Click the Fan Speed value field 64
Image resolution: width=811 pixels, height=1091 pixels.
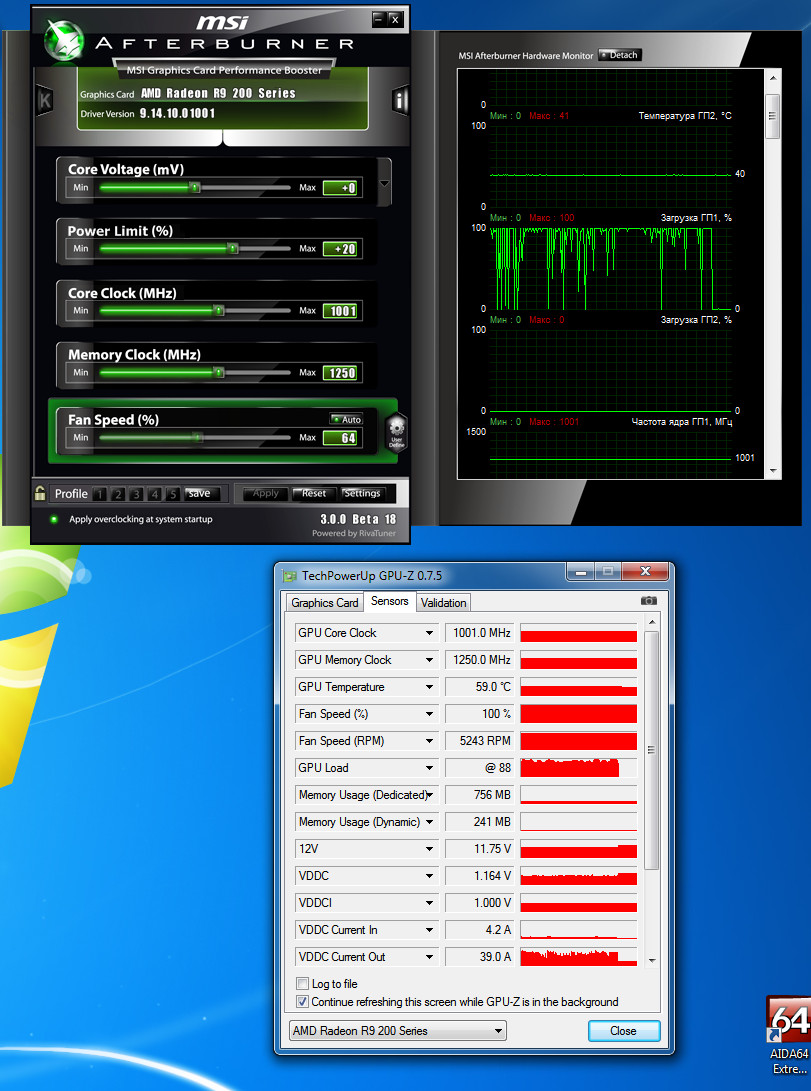click(341, 437)
